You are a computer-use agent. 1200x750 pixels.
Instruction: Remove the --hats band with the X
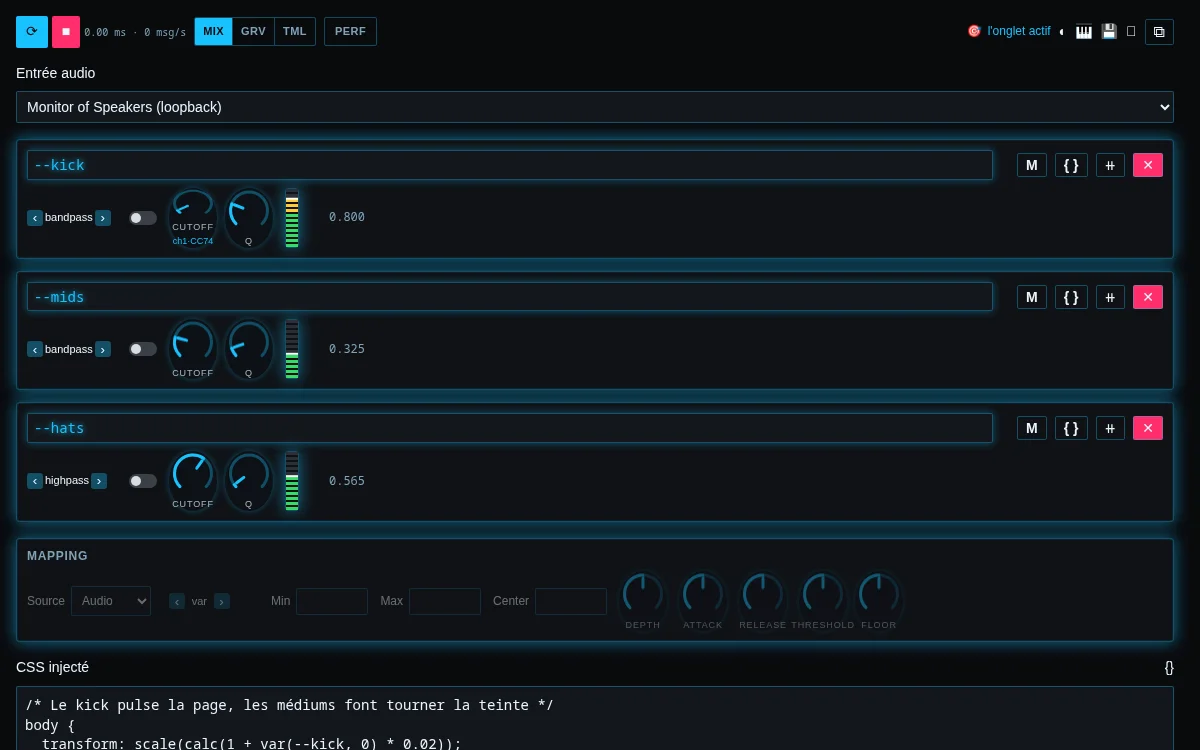point(1148,428)
